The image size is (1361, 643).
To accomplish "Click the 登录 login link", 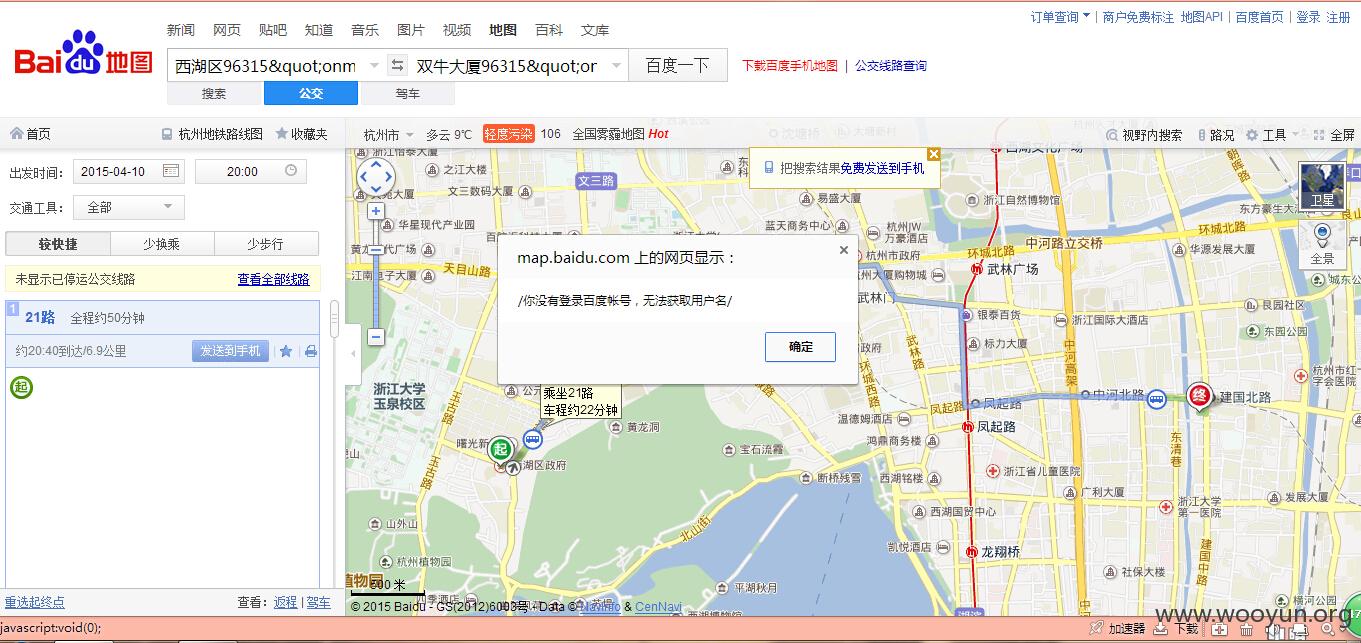I will [1309, 17].
